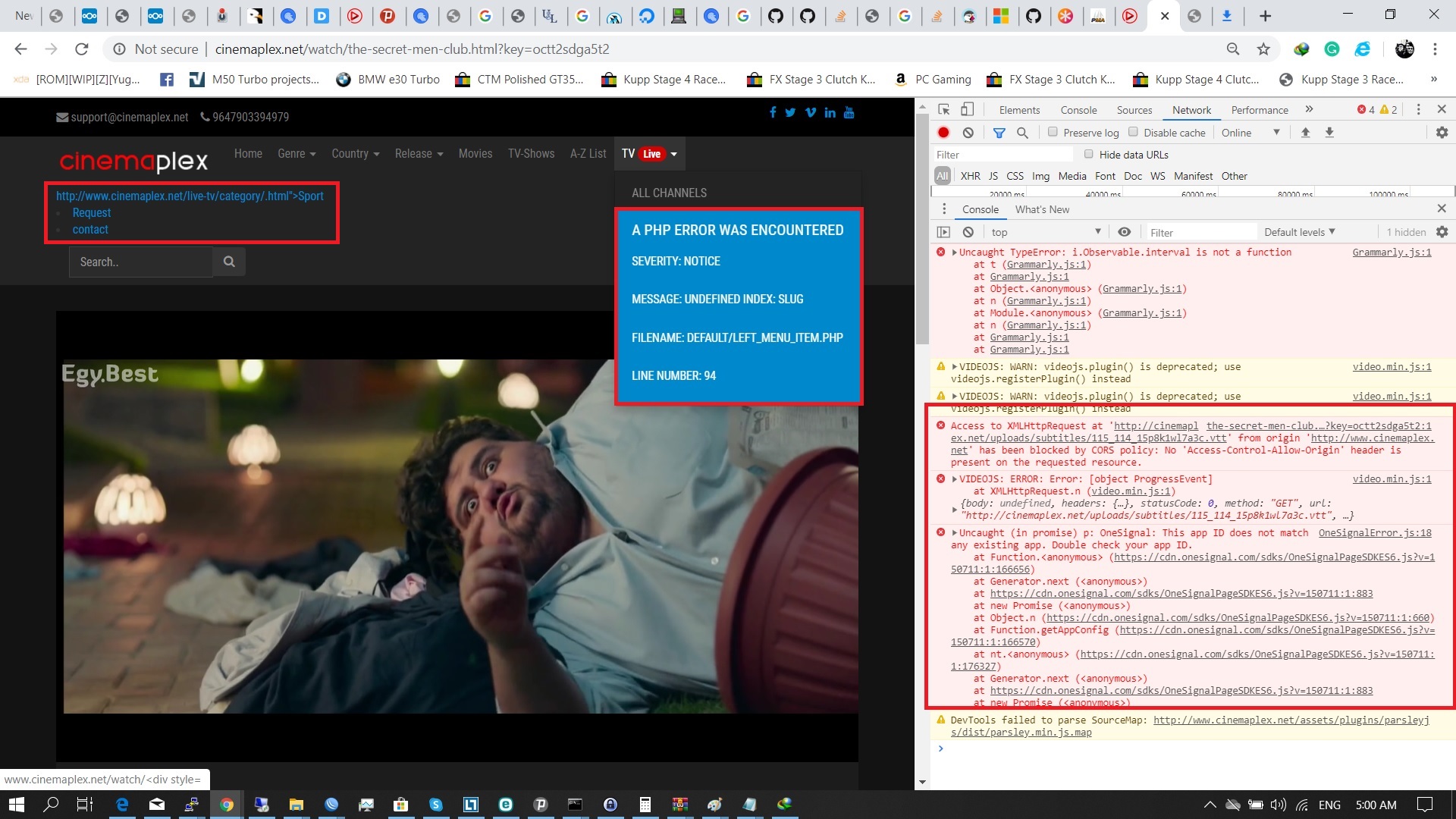Expand the Release menu

pyautogui.click(x=419, y=154)
